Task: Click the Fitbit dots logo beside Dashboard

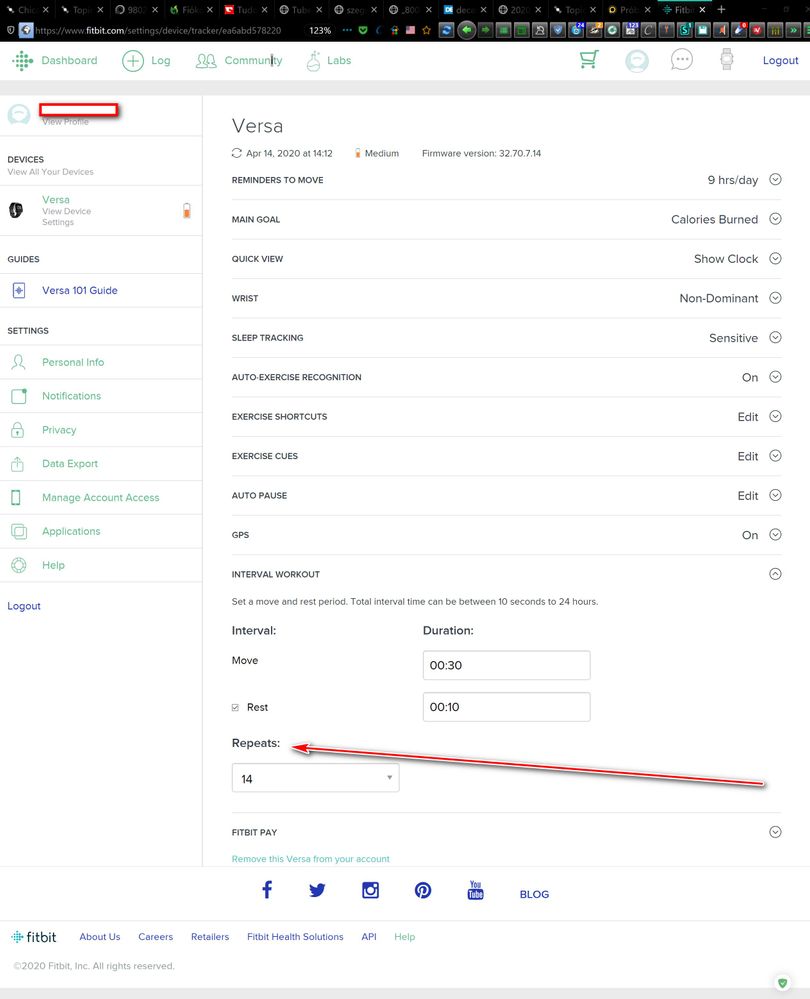Action: coord(22,61)
